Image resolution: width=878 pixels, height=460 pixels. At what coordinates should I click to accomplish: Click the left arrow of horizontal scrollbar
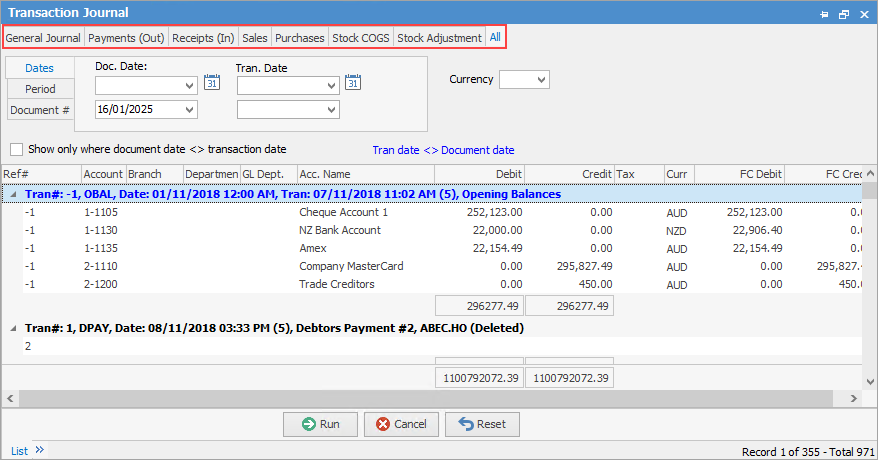point(9,398)
